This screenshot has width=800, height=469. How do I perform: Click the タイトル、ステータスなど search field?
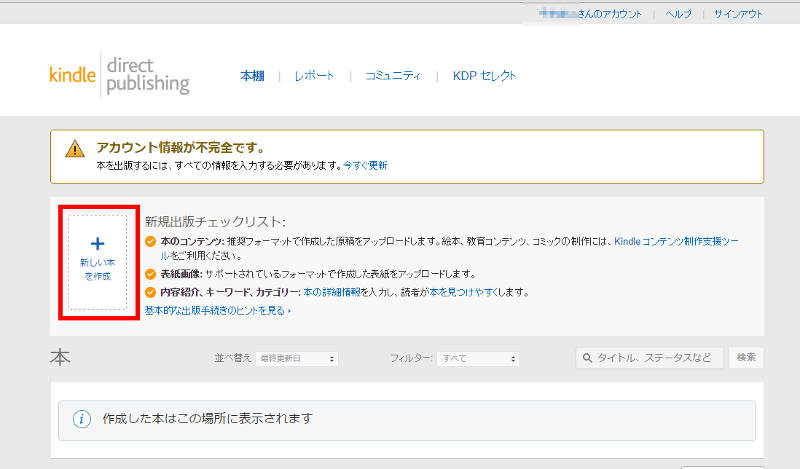(649, 358)
